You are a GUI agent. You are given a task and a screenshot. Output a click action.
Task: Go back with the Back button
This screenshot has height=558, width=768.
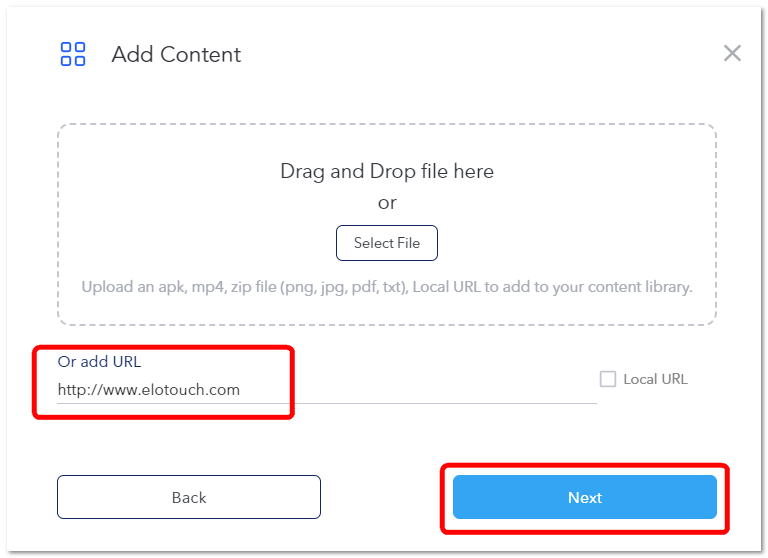(x=189, y=497)
